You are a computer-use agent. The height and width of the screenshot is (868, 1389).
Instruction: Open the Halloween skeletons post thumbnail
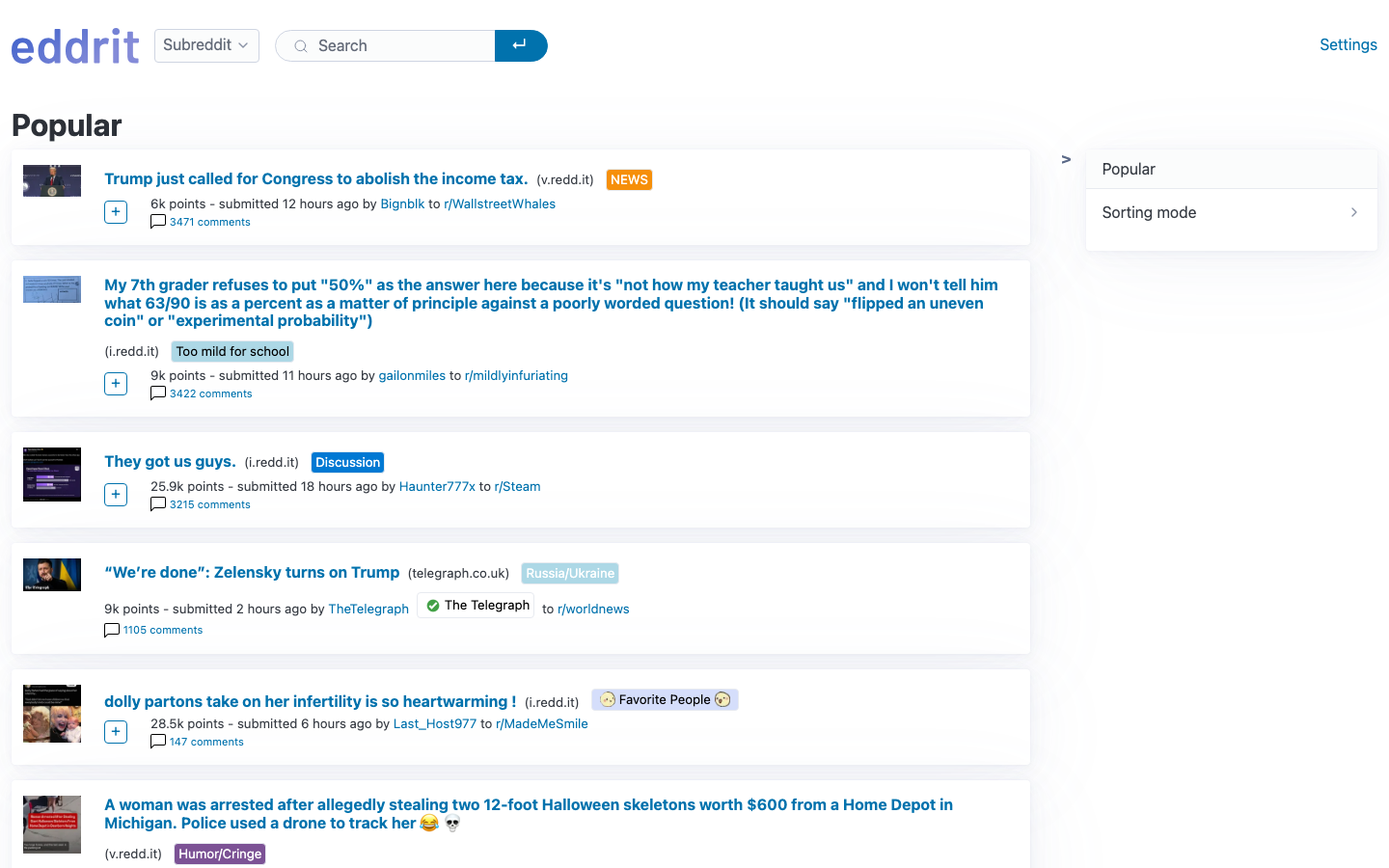click(52, 825)
